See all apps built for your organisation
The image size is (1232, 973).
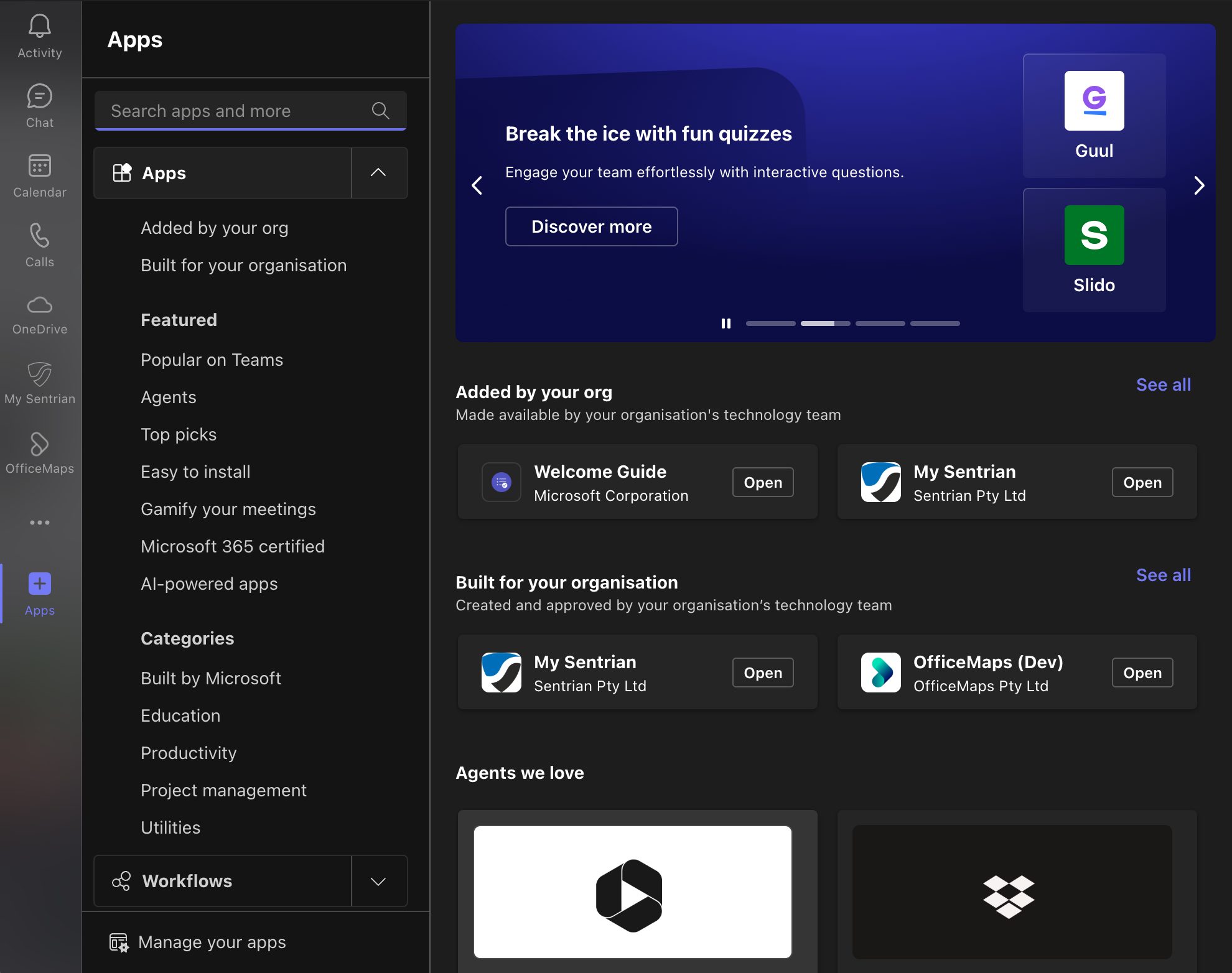click(1164, 575)
